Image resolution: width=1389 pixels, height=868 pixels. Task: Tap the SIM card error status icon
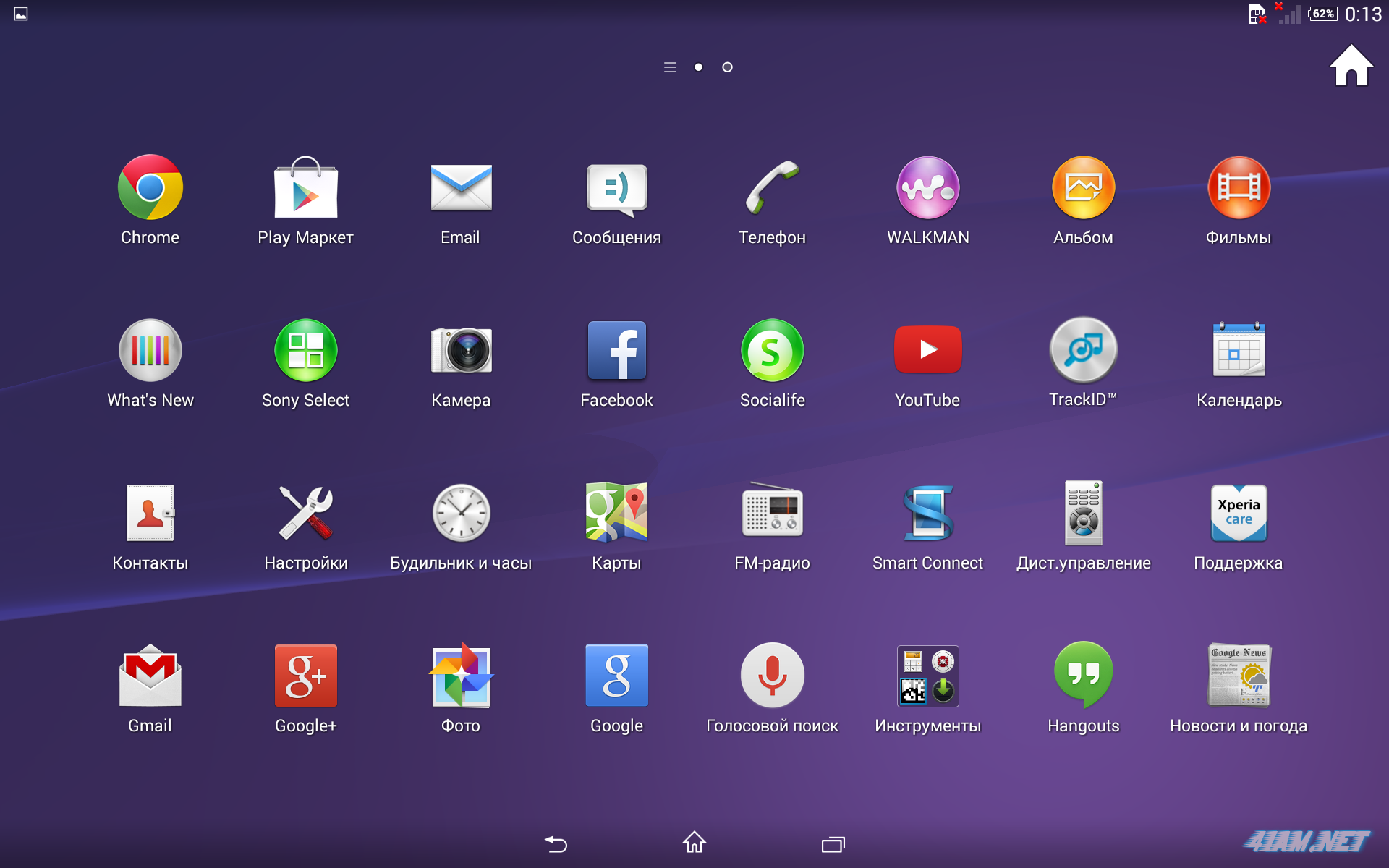click(1257, 14)
